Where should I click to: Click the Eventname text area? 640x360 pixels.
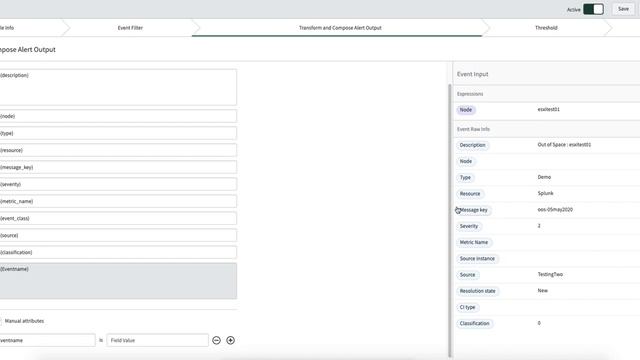[x=118, y=281]
